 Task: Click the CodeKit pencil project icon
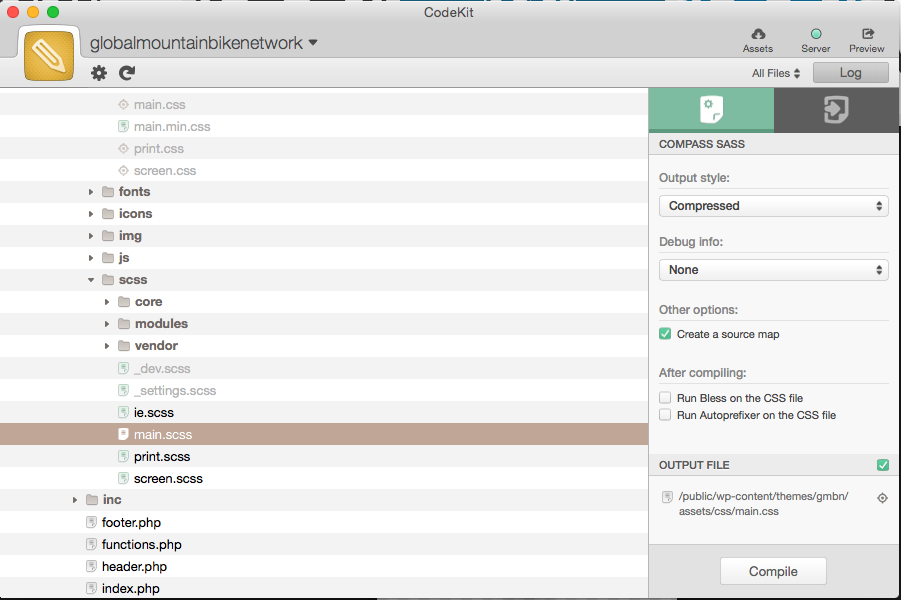tap(49, 56)
